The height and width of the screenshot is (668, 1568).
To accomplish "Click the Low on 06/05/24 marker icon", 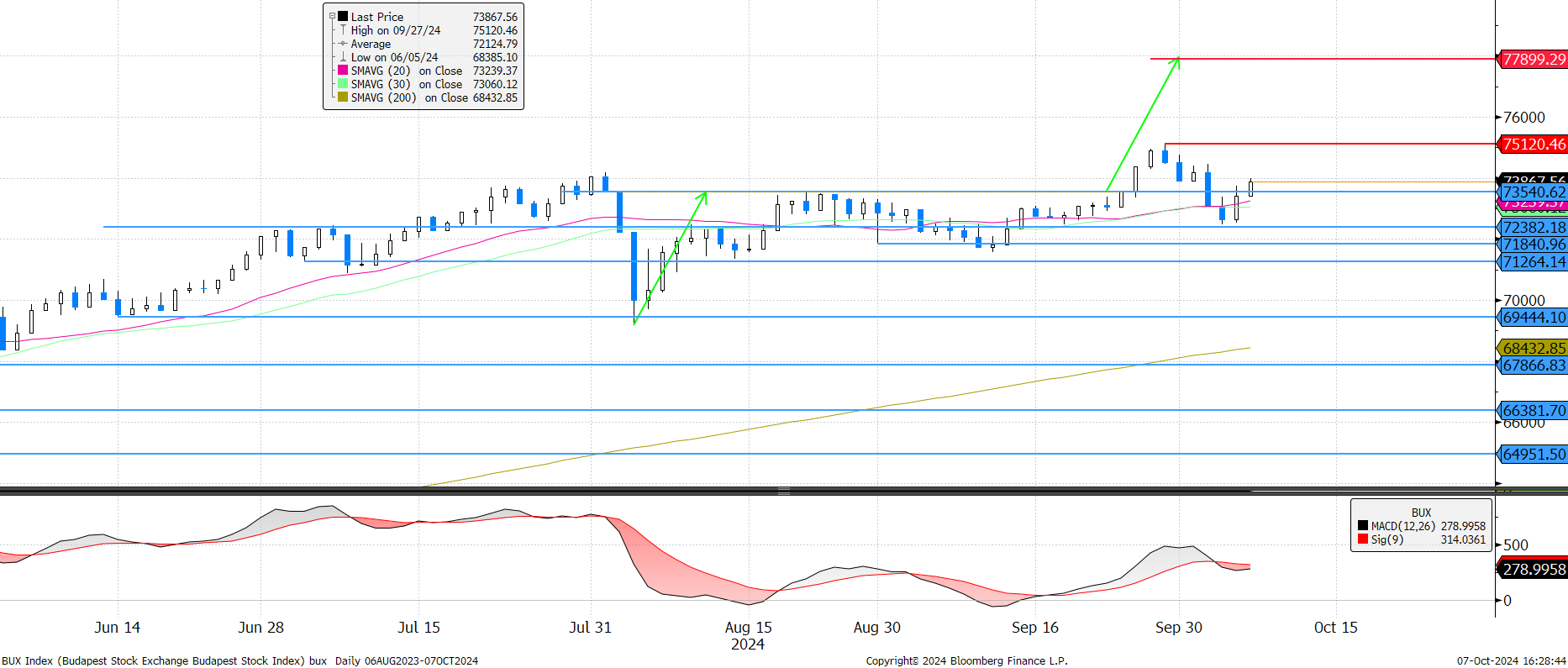I will [343, 57].
